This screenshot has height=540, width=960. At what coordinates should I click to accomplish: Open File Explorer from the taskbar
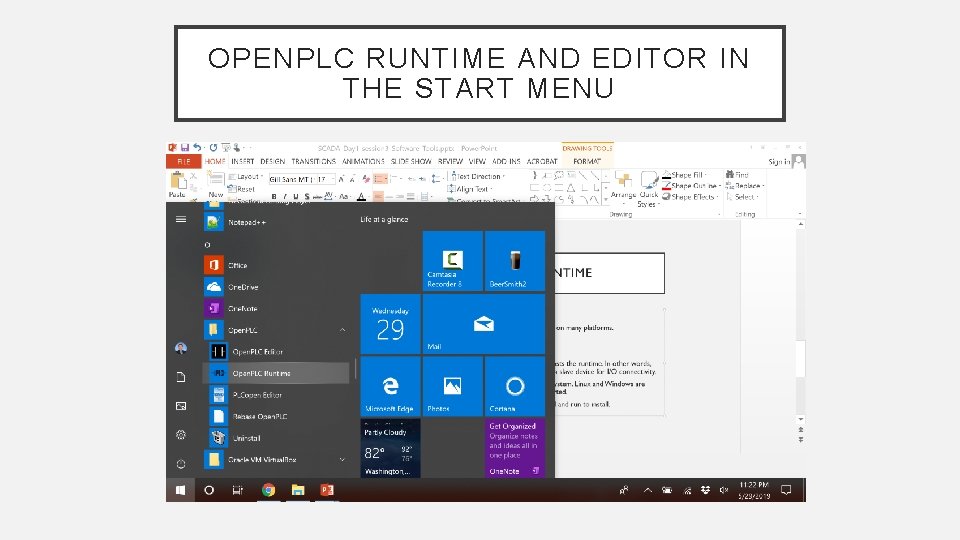coord(298,490)
